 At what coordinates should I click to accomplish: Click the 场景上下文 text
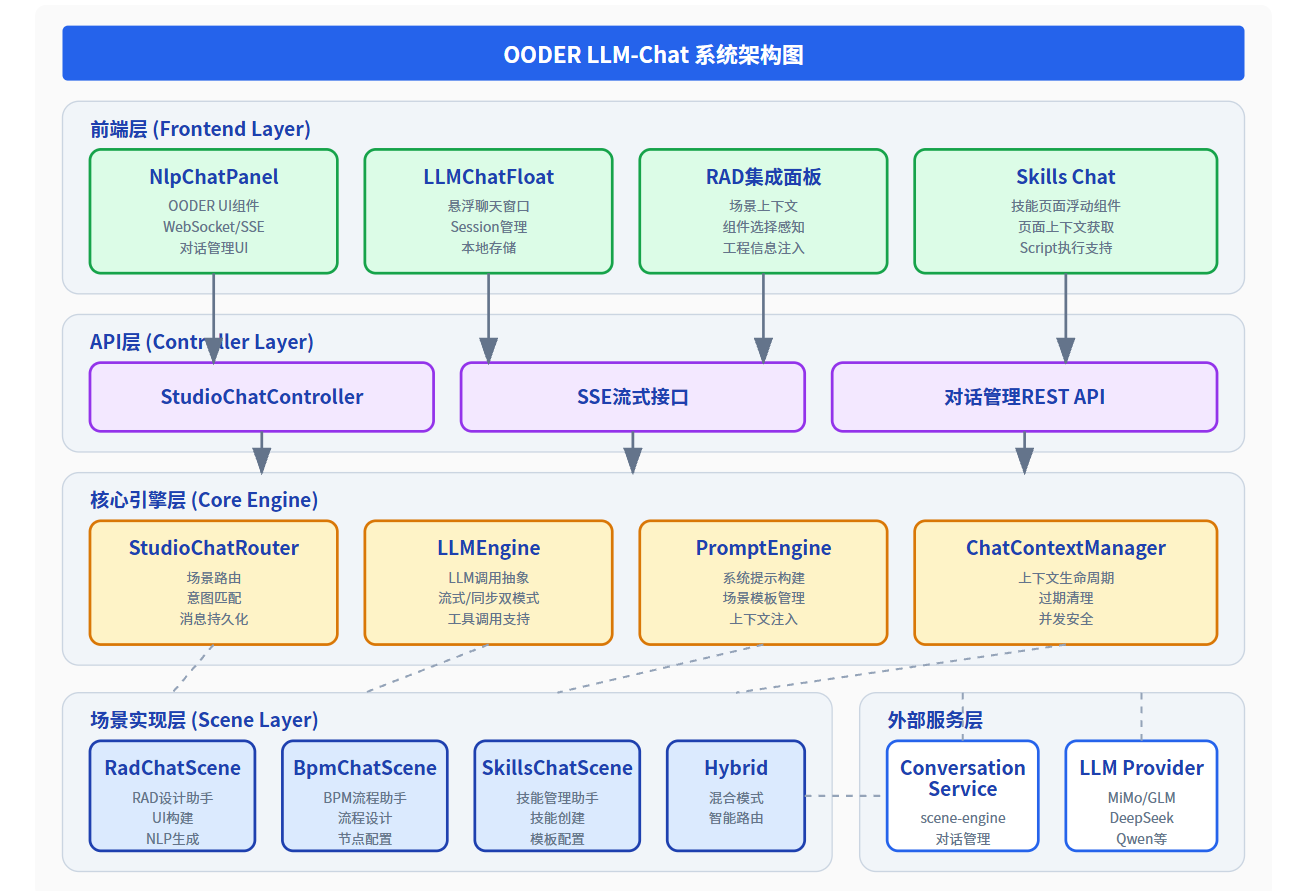click(764, 206)
